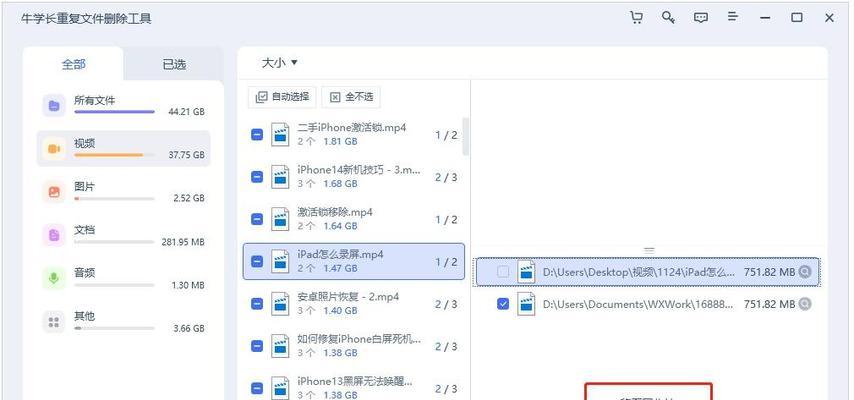Click file icon of iPad怎么录屏.mp4

[280, 261]
